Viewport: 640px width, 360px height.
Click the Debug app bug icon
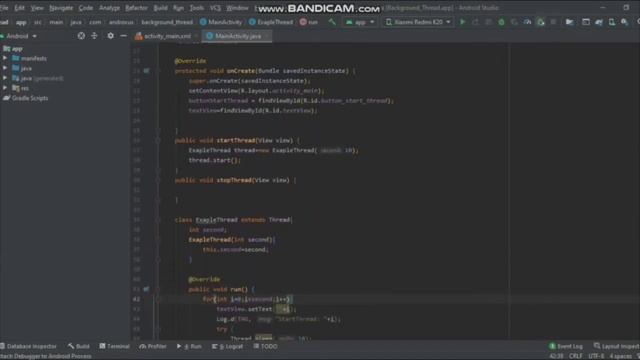pyautogui.click(x=501, y=22)
